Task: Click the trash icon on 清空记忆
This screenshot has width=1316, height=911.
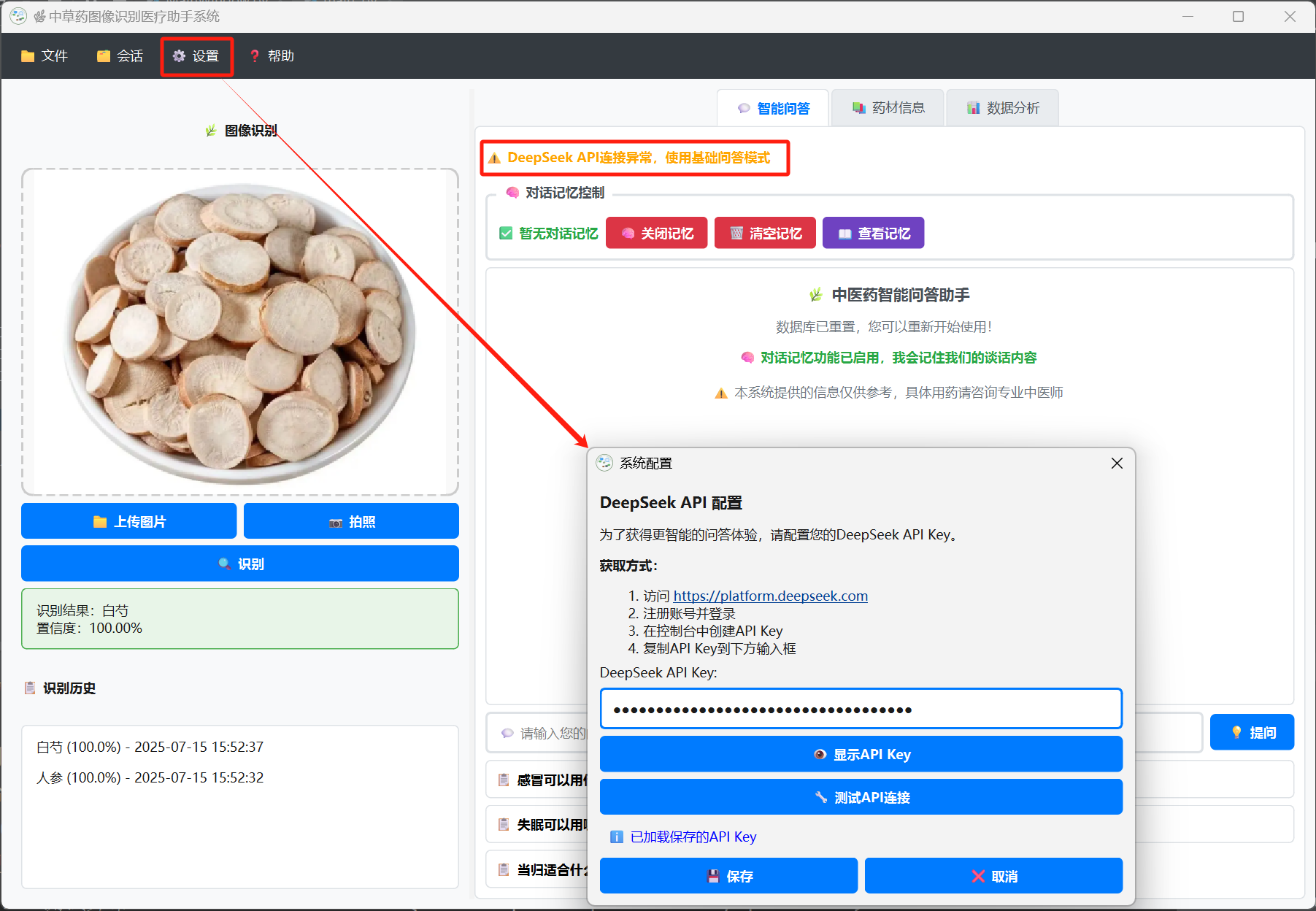Action: [x=736, y=234]
